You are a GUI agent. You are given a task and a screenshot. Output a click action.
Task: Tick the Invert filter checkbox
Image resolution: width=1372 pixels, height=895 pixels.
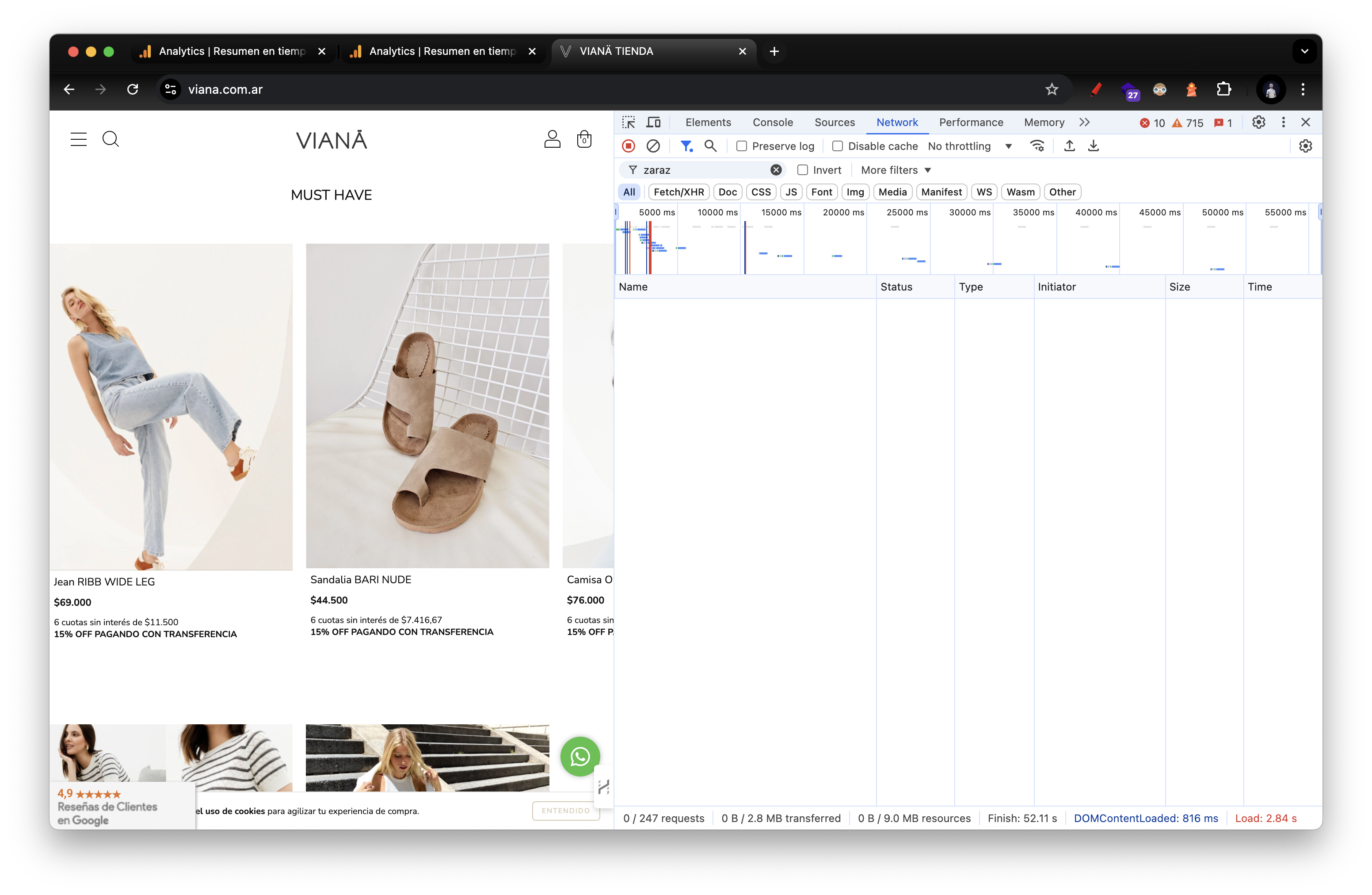[802, 170]
